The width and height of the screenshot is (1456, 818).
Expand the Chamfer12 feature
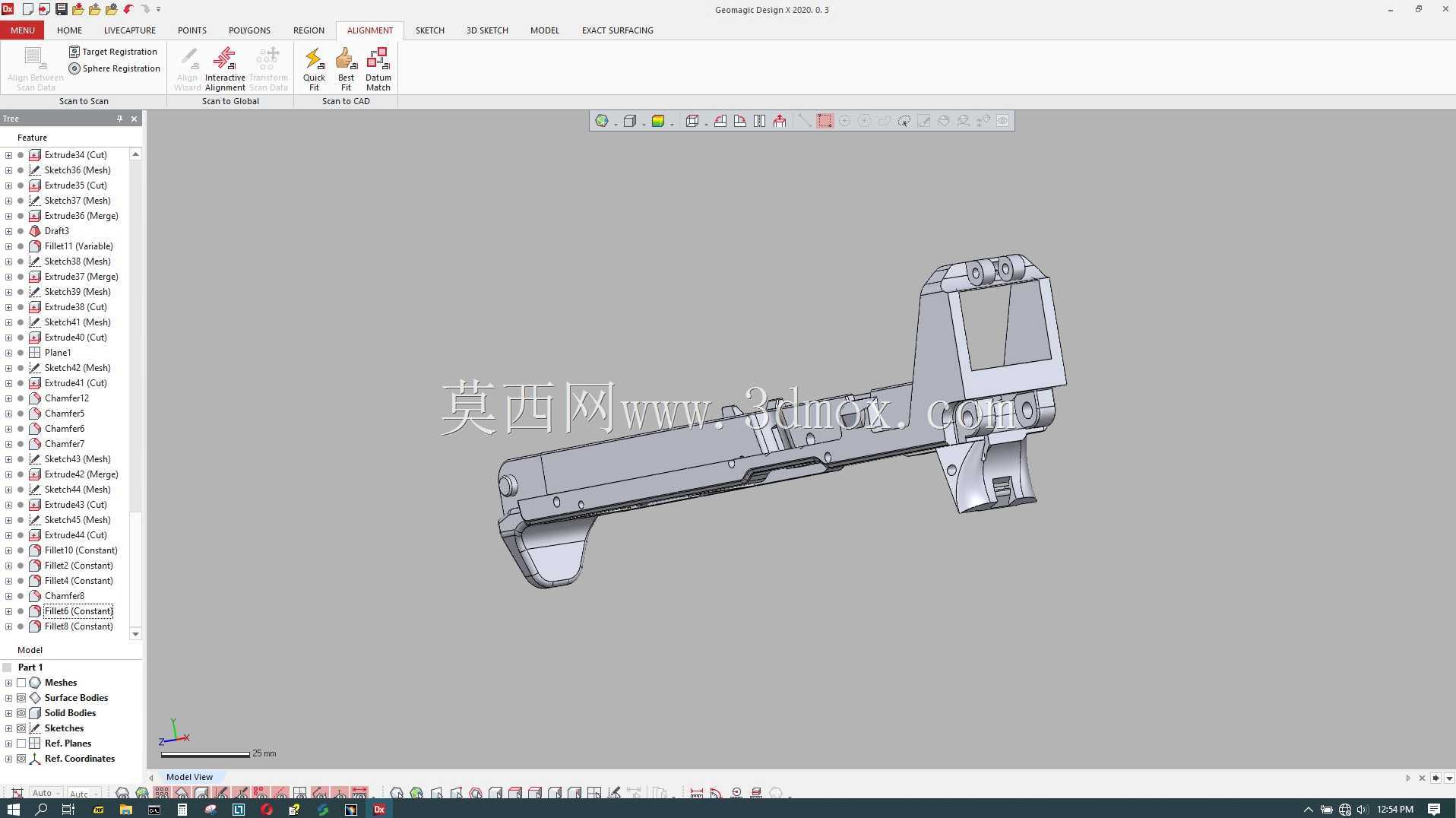click(8, 398)
